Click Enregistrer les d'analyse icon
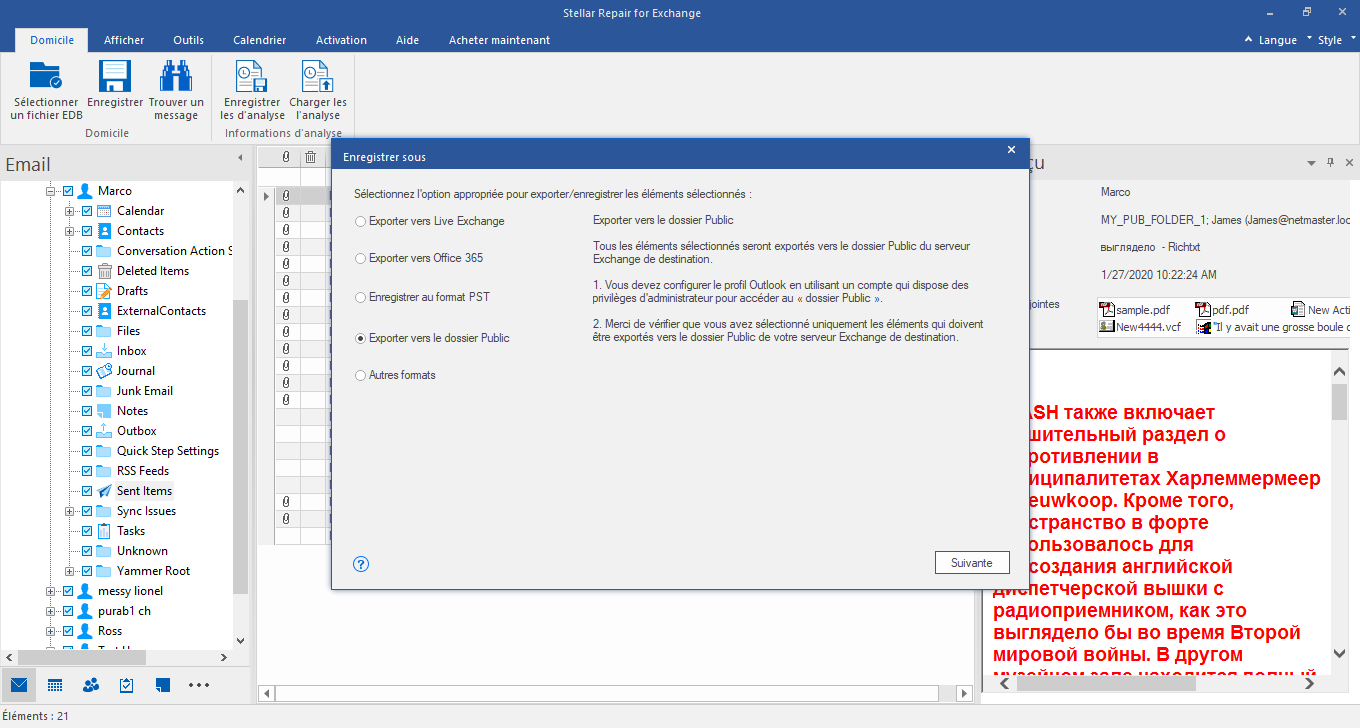Viewport: 1360px width, 728px height. pos(251,78)
